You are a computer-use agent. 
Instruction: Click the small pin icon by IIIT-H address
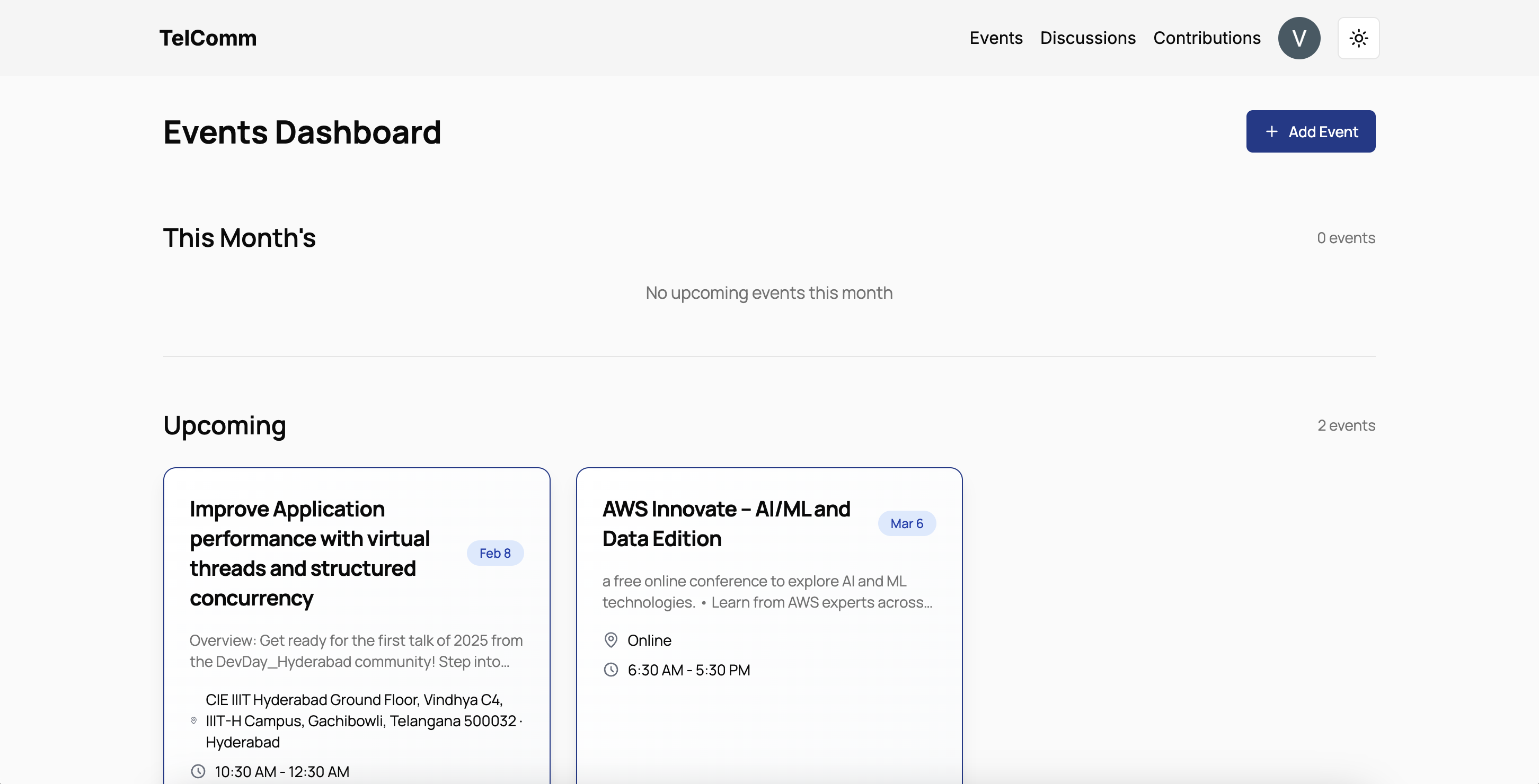(193, 721)
